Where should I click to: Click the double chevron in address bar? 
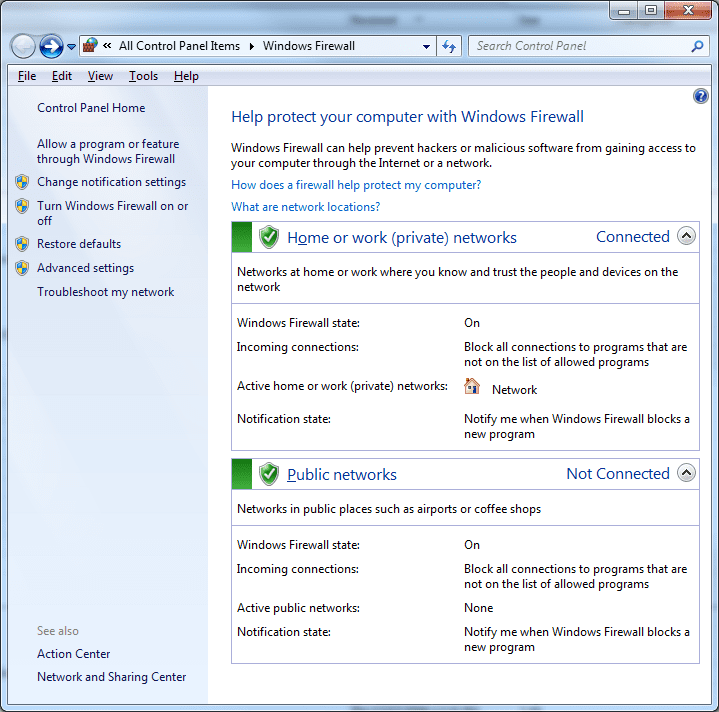[107, 45]
